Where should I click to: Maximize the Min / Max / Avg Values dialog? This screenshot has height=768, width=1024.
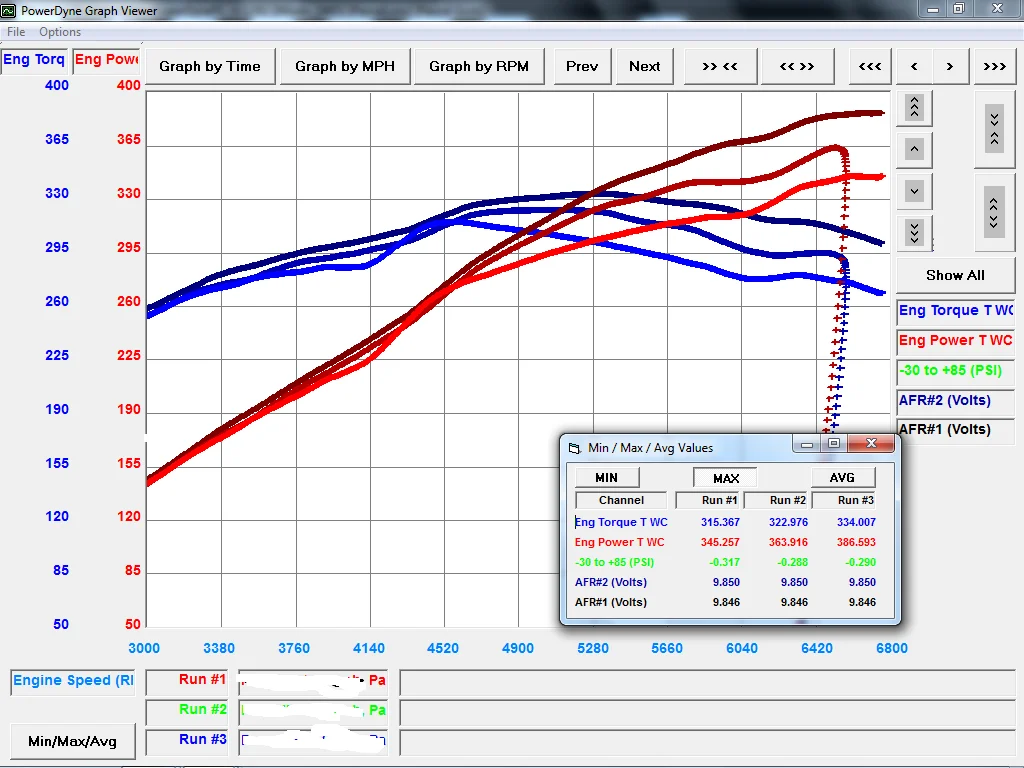tap(834, 443)
